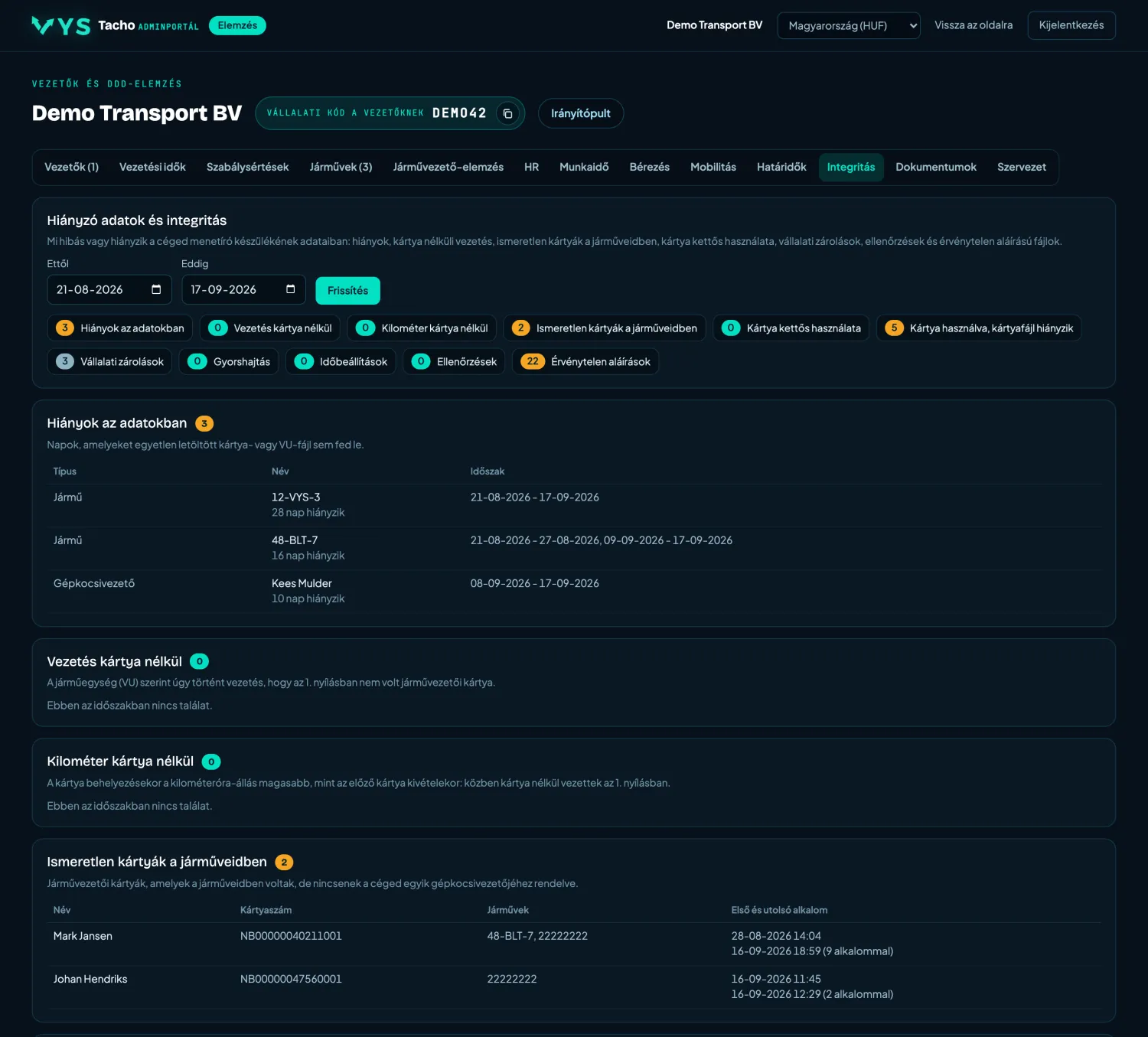Select the Bérezés tab

pyautogui.click(x=650, y=167)
